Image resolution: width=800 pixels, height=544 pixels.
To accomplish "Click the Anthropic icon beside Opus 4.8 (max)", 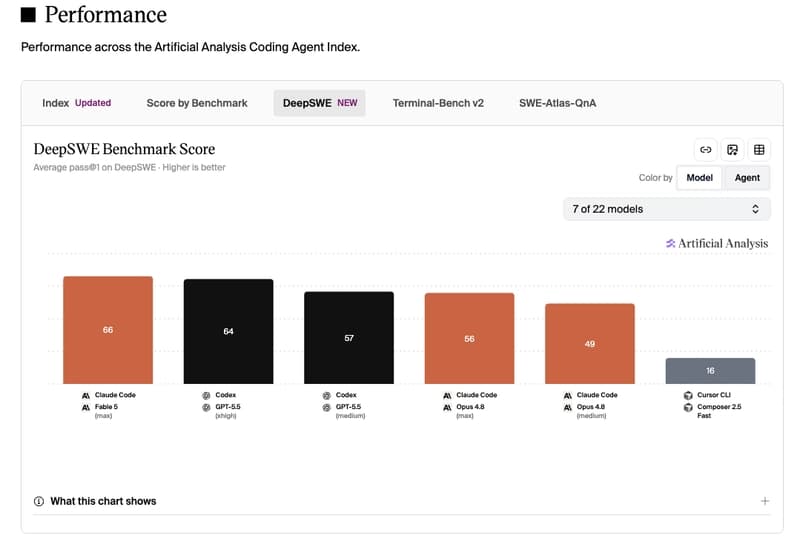I will pos(447,407).
